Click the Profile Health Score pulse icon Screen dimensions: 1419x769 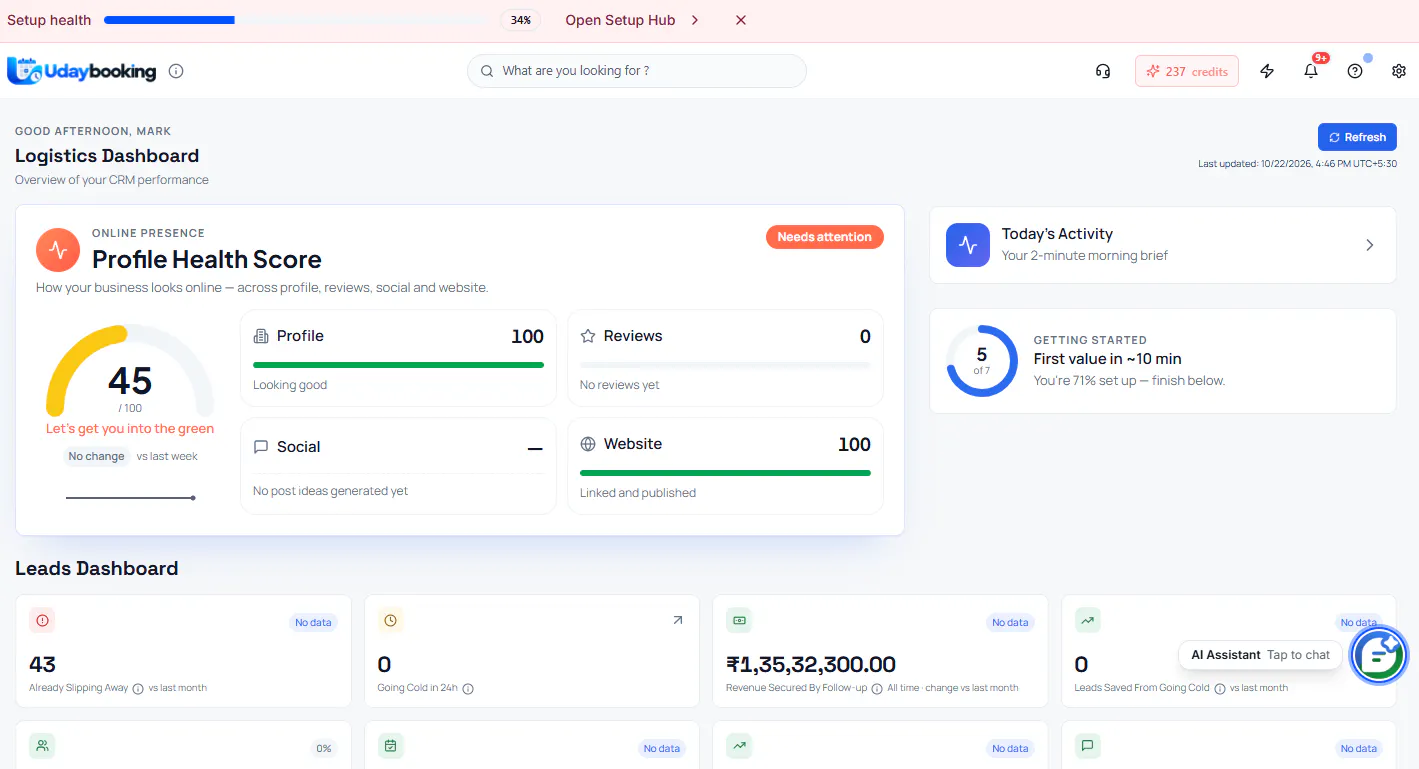click(58, 250)
